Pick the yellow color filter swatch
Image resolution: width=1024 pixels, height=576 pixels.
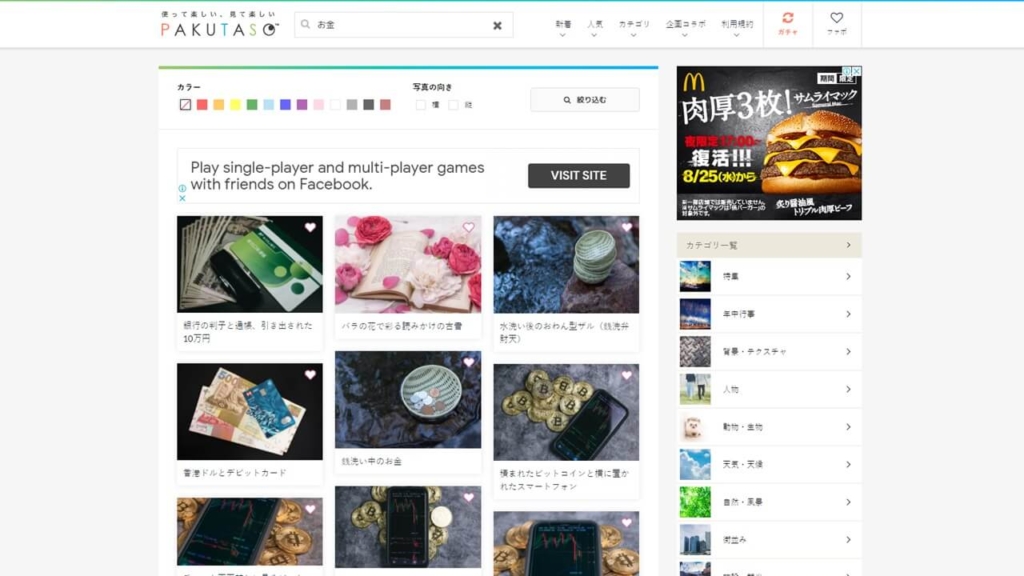235,104
